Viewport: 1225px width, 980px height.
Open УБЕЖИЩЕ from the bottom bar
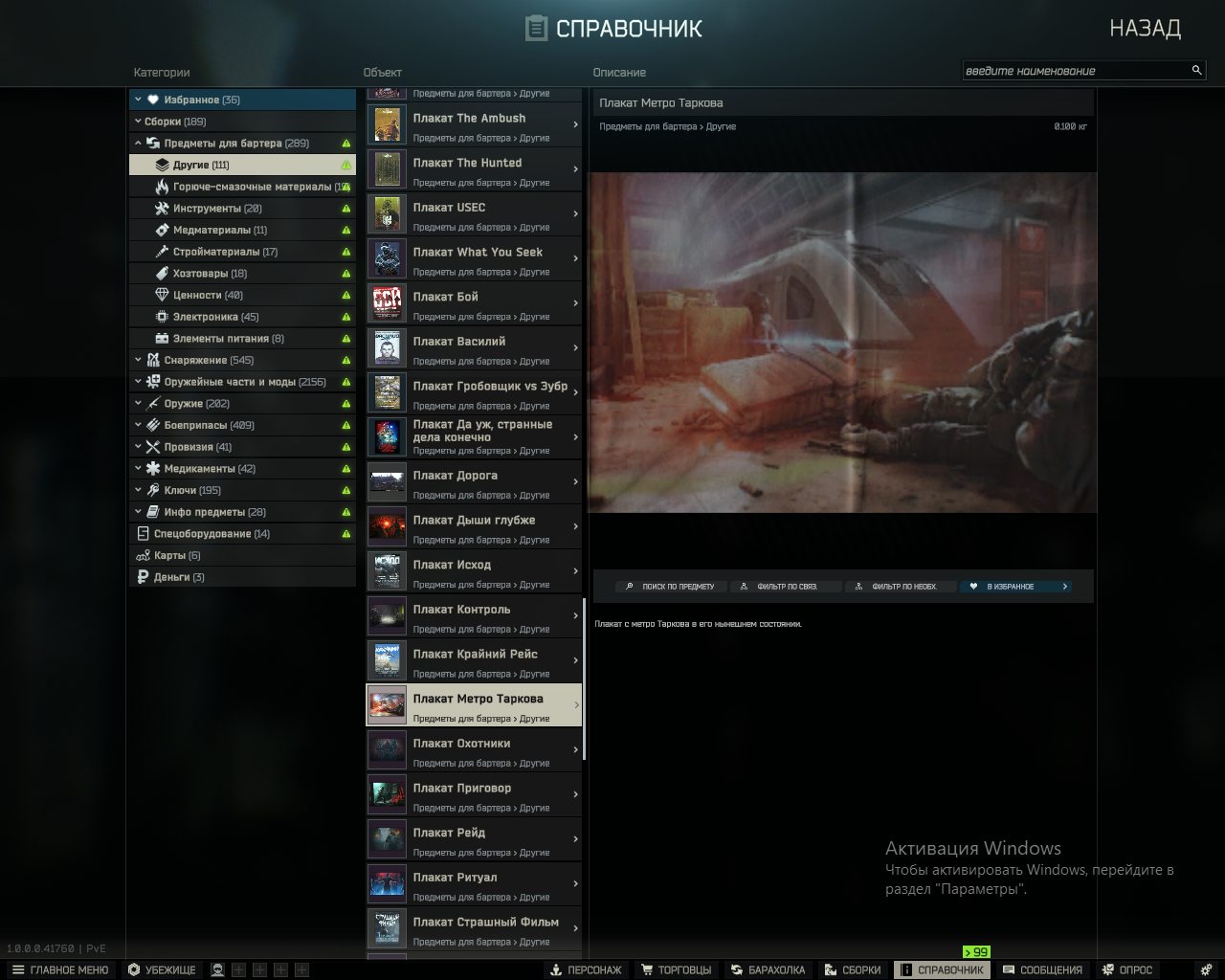tap(162, 969)
